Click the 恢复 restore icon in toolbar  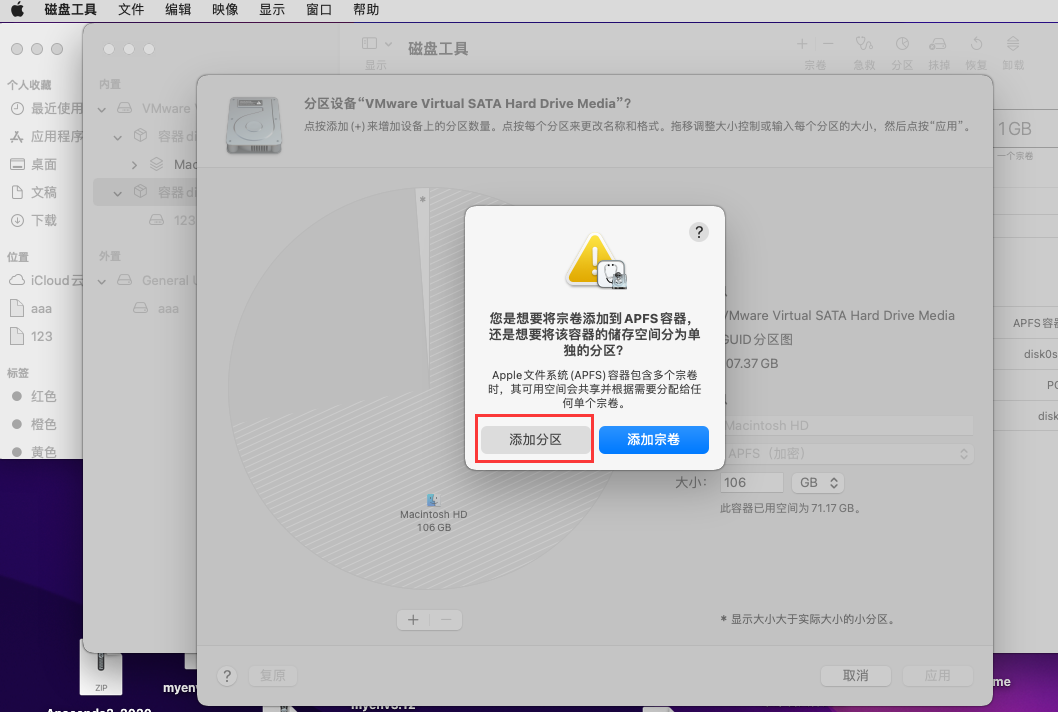pyautogui.click(x=976, y=44)
